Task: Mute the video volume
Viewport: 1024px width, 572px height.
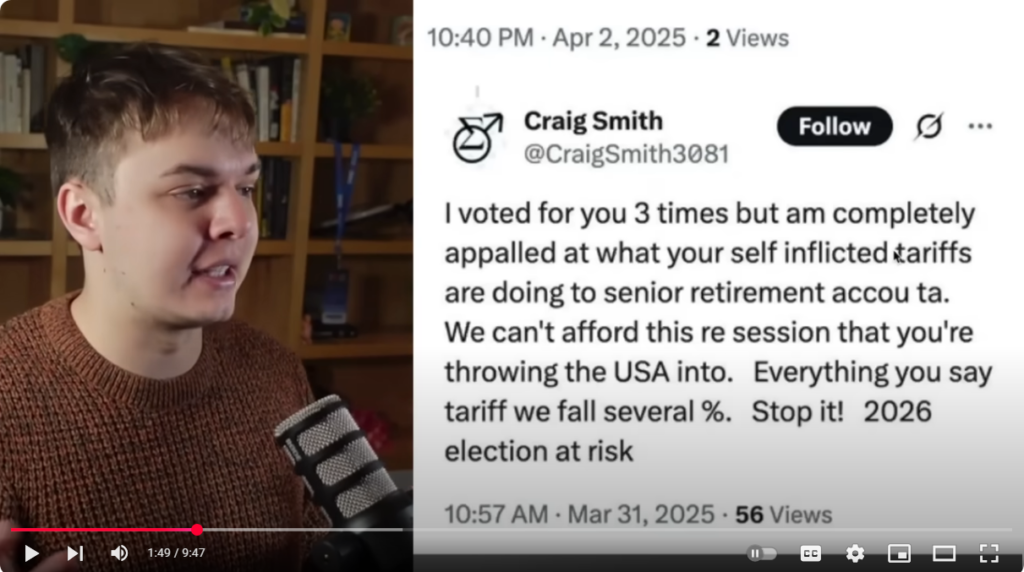Action: (x=119, y=553)
